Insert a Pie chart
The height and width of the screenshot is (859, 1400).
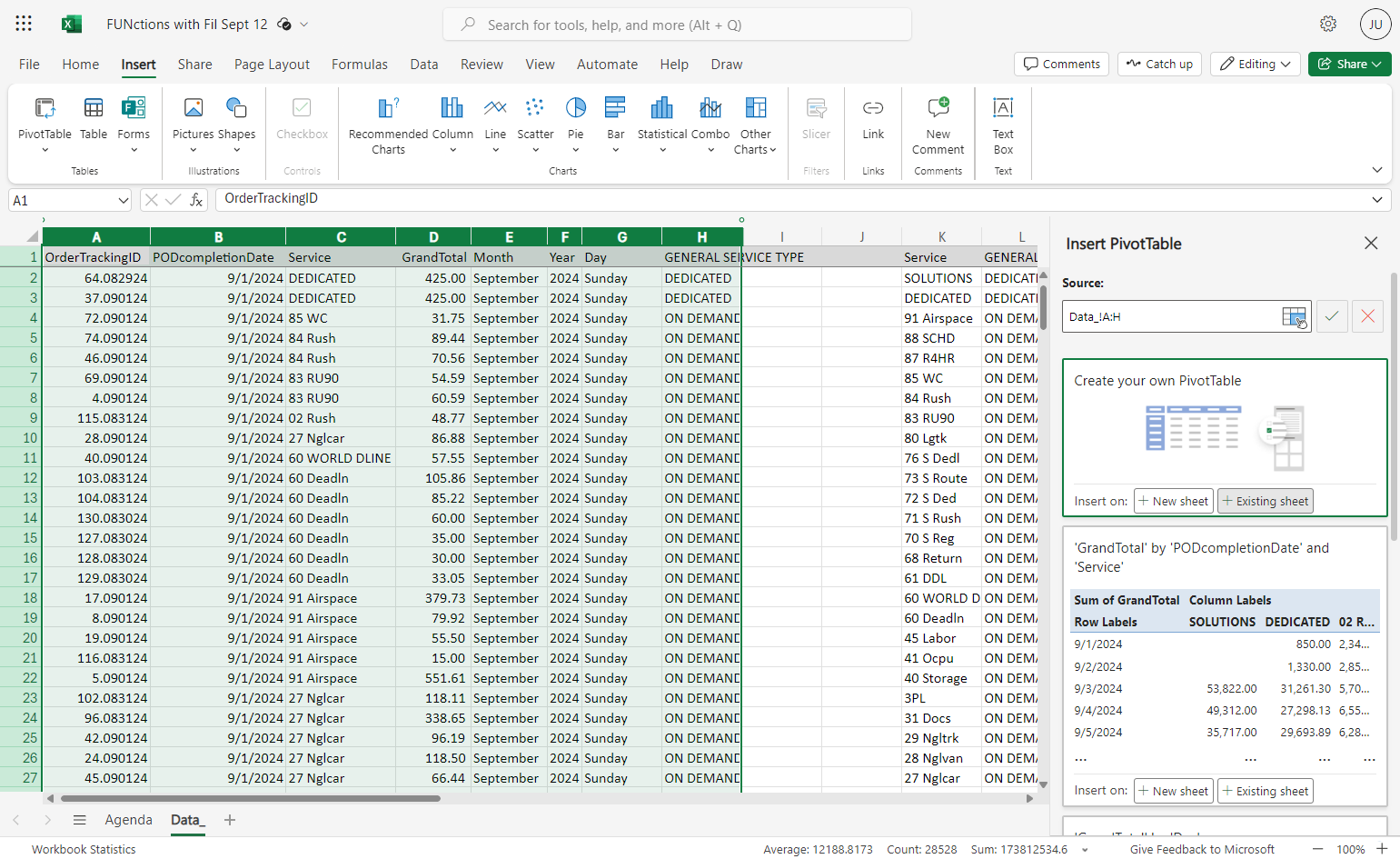click(x=576, y=125)
